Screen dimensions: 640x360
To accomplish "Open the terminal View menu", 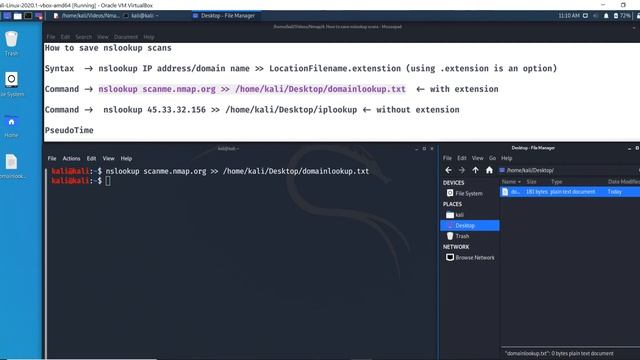I will coord(108,158).
